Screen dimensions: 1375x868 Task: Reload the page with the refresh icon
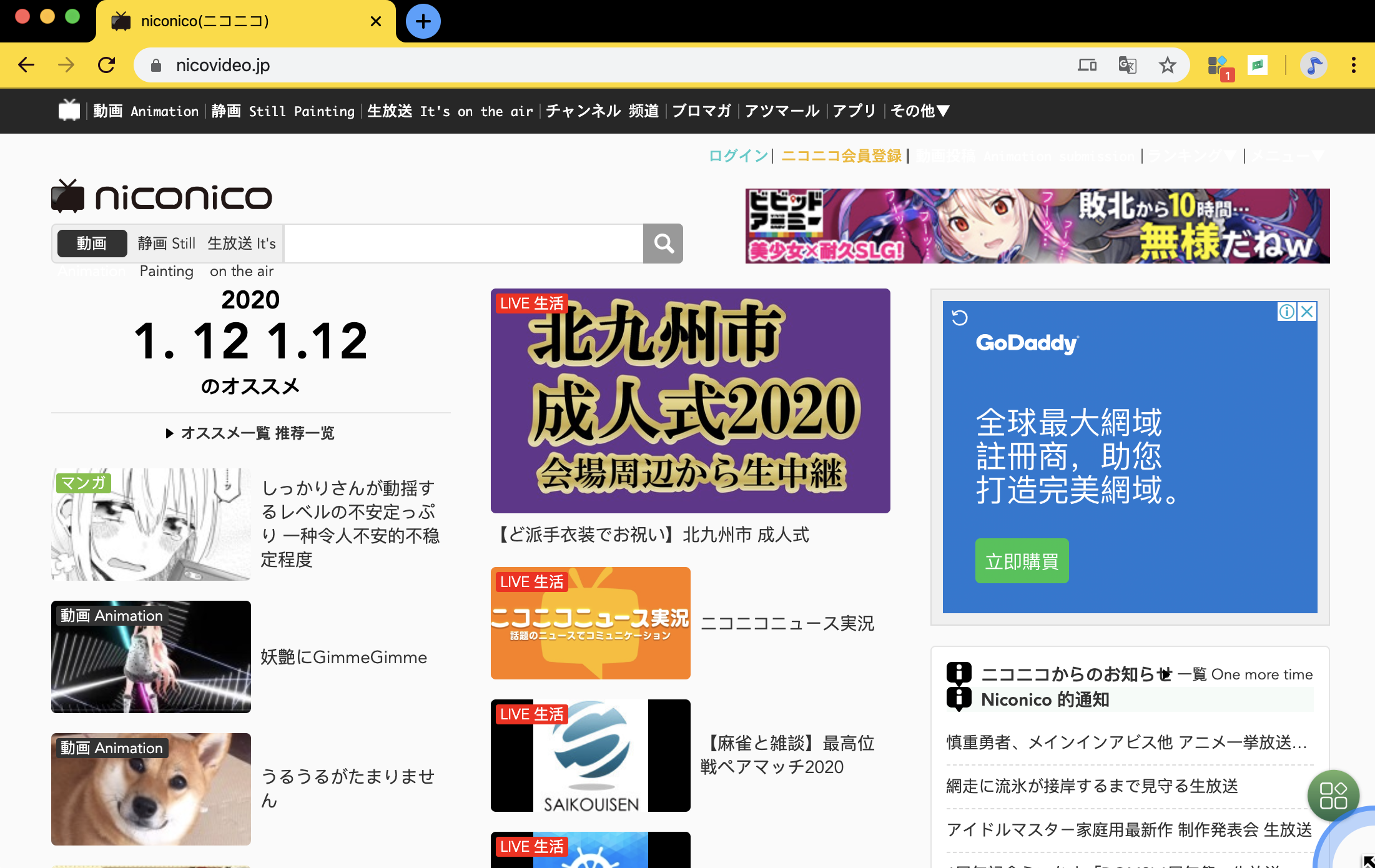[106, 64]
